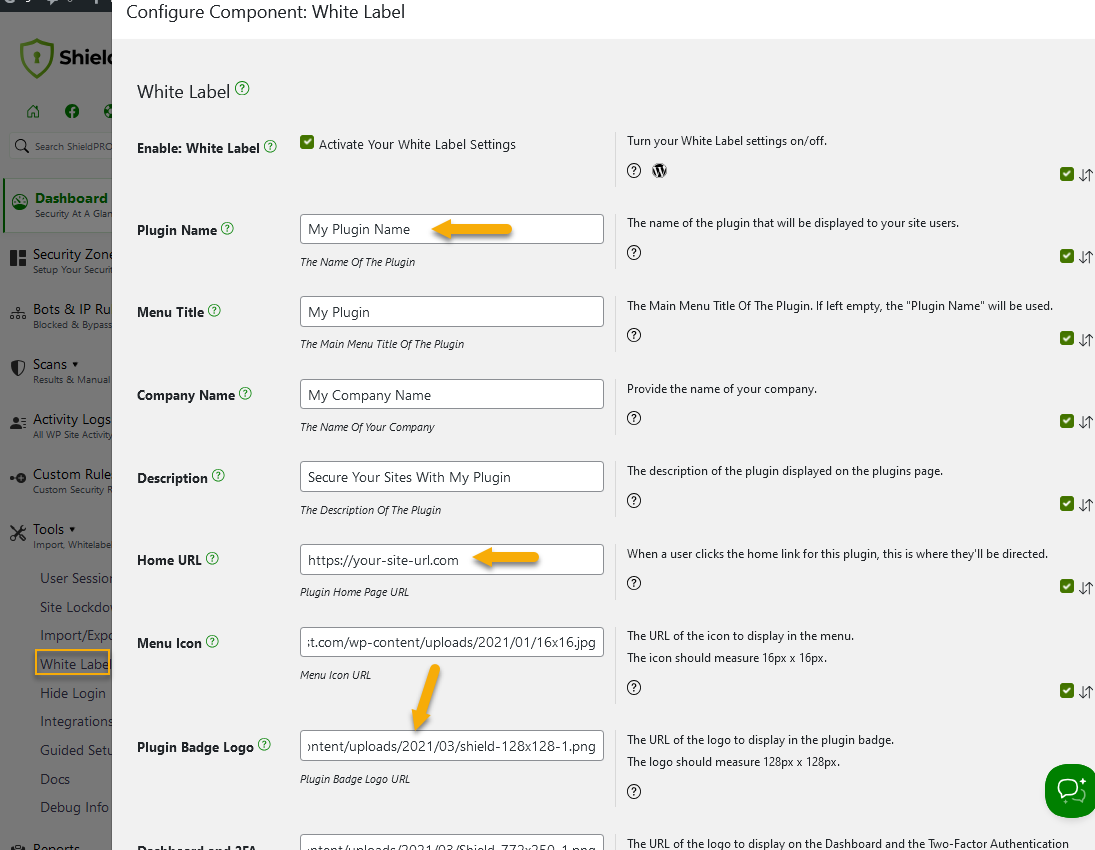The height and width of the screenshot is (850, 1095).
Task: Open WordPress icon under White Label on/off description
Action: (659, 170)
